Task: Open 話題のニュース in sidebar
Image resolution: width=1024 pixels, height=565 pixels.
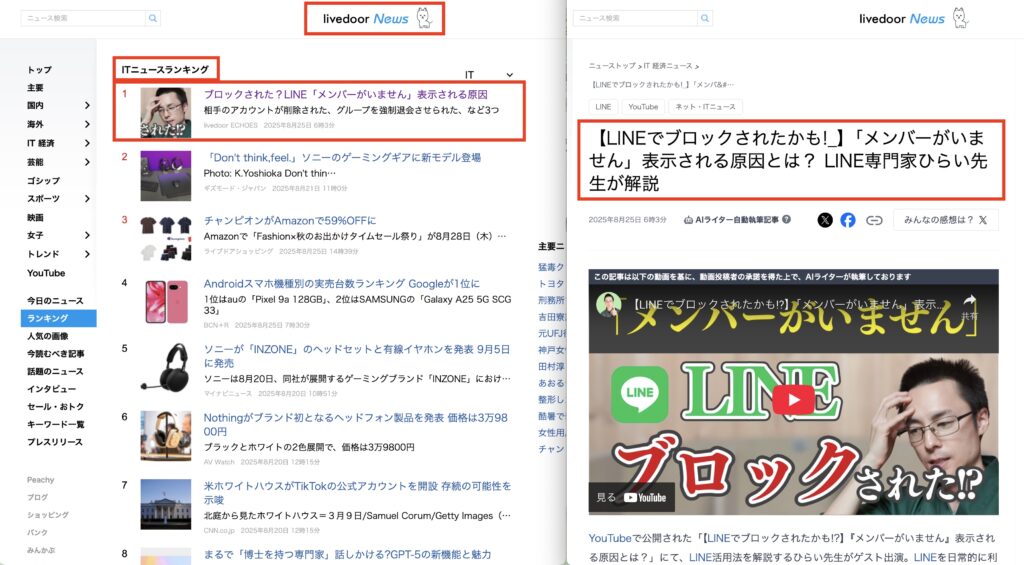Action: 55,371
